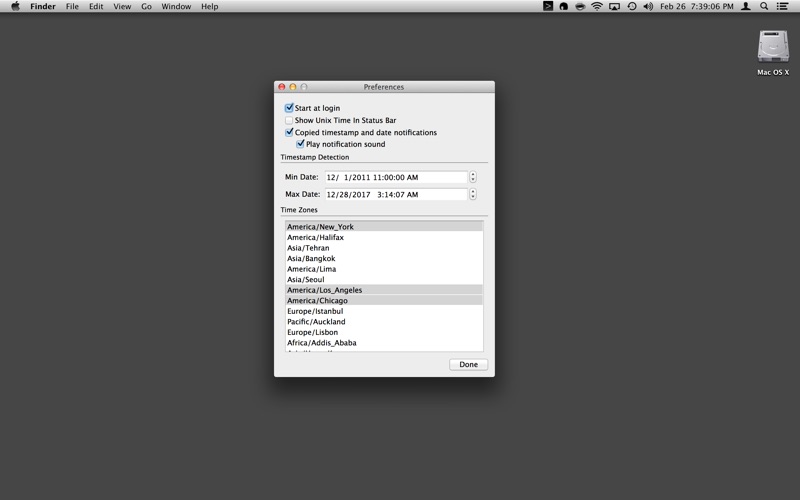Image resolution: width=800 pixels, height=500 pixels.
Task: Click the black dome status icon
Action: pyautogui.click(x=563, y=6)
